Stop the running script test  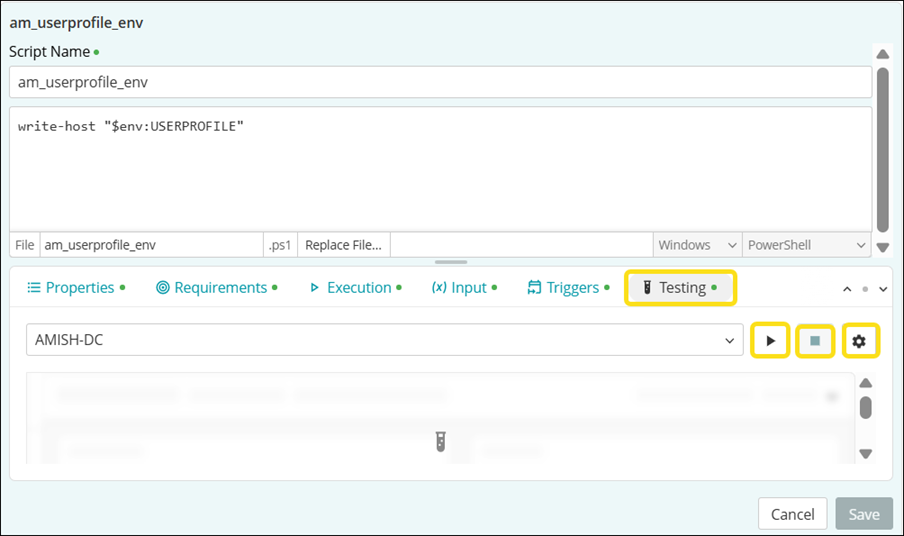pyautogui.click(x=815, y=341)
